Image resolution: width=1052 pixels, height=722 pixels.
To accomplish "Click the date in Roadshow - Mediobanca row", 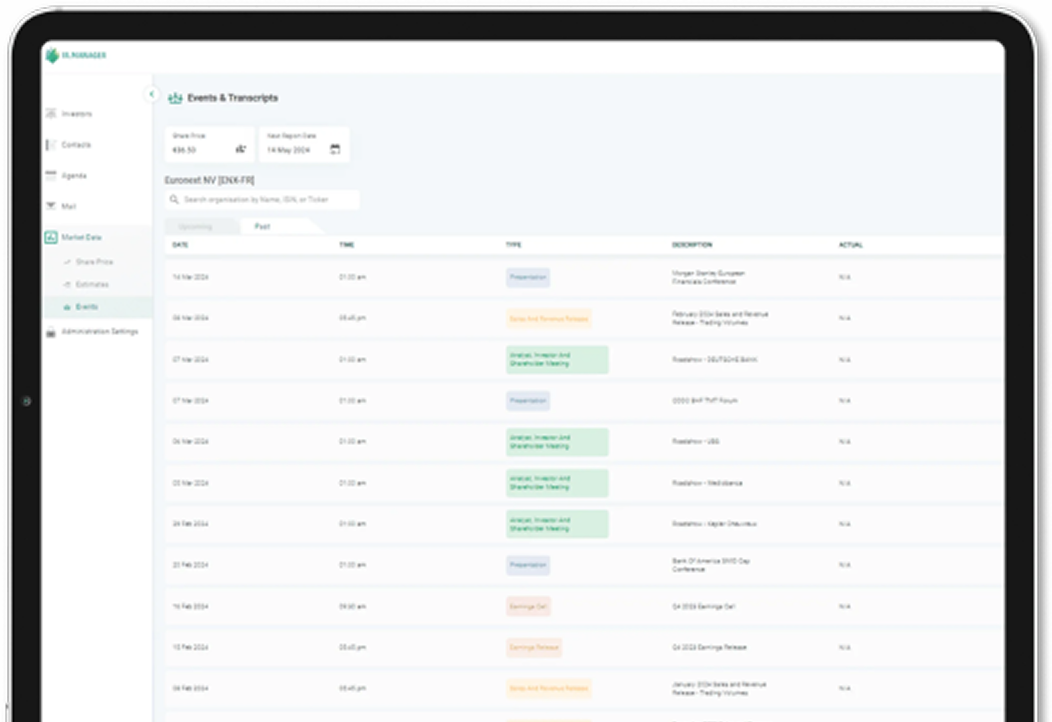I will point(191,483).
